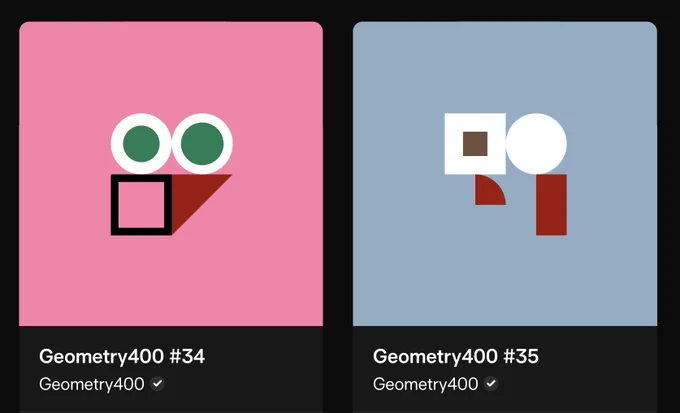The height and width of the screenshot is (413, 680).
Task: Open Geometry400 collection link under #34
Action: (92, 384)
